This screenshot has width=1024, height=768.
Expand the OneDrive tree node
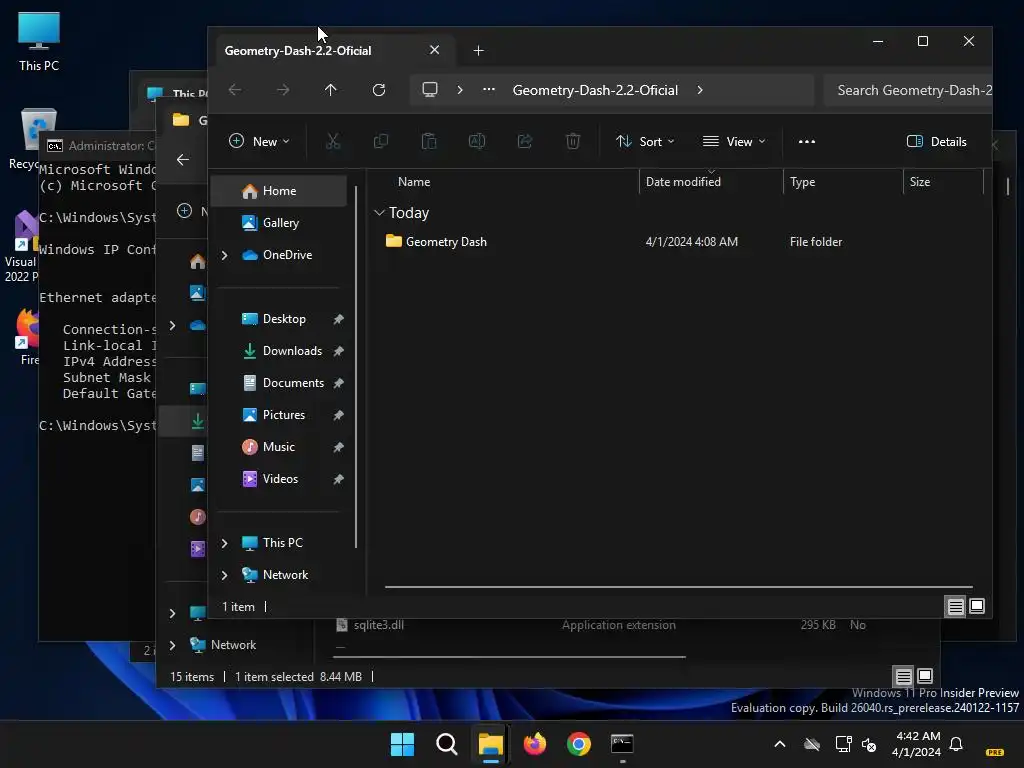click(224, 255)
